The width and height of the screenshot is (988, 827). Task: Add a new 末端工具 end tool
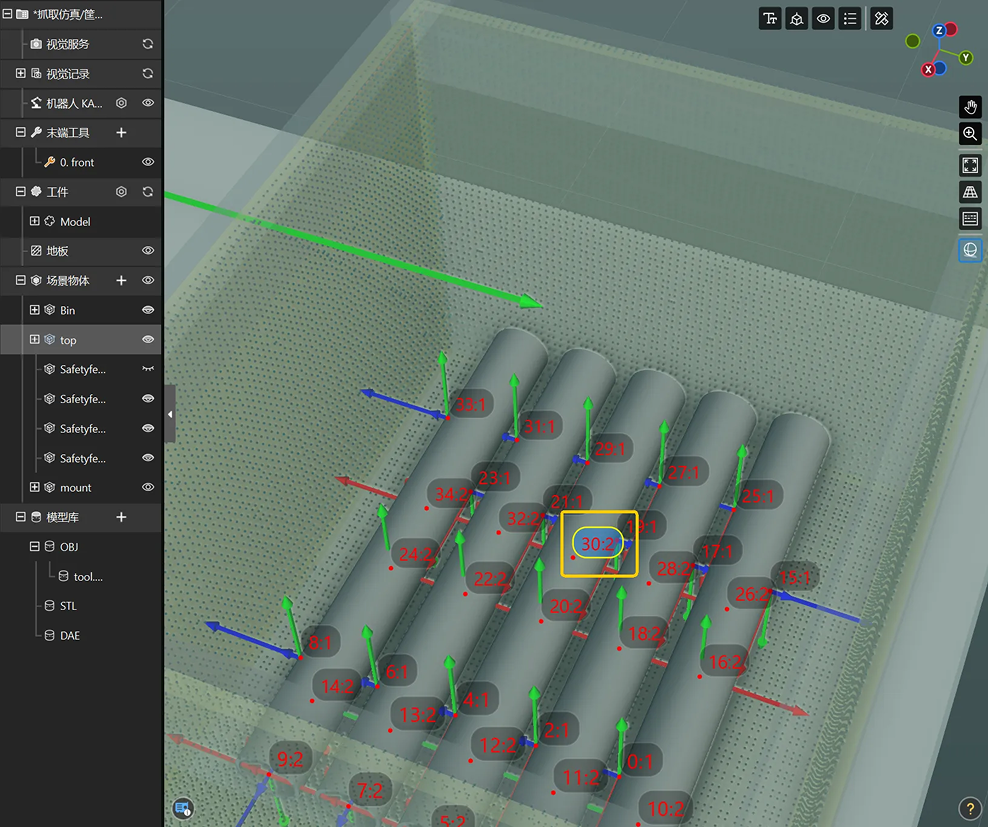(122, 132)
